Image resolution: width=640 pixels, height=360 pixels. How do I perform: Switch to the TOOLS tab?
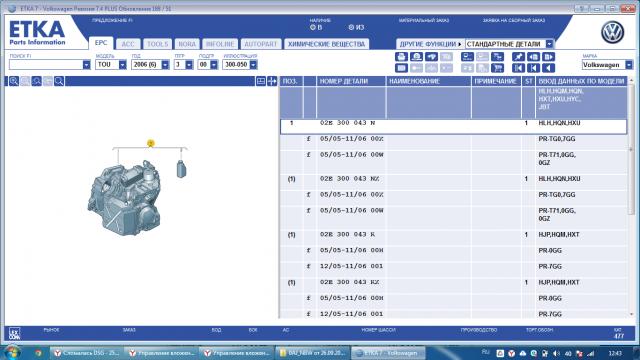click(x=158, y=44)
